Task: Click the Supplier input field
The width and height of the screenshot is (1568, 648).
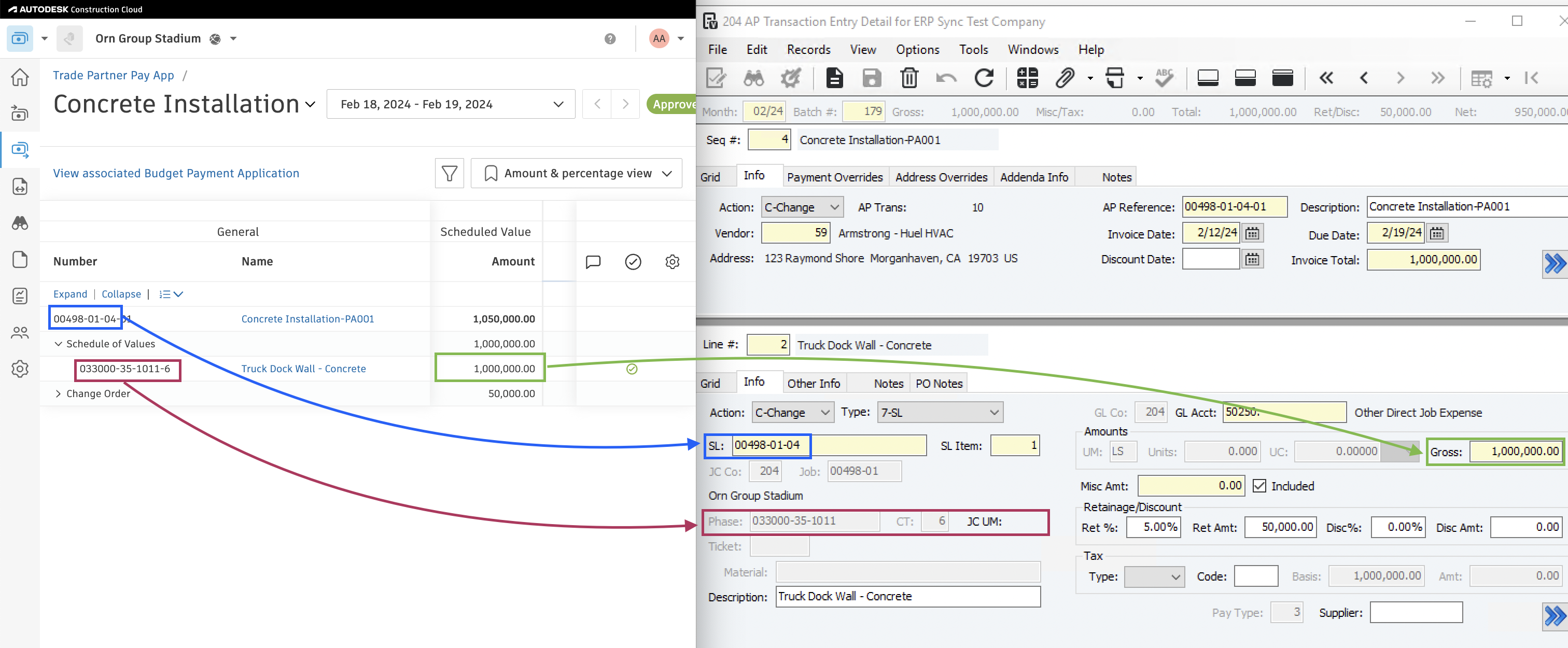Action: click(1416, 613)
